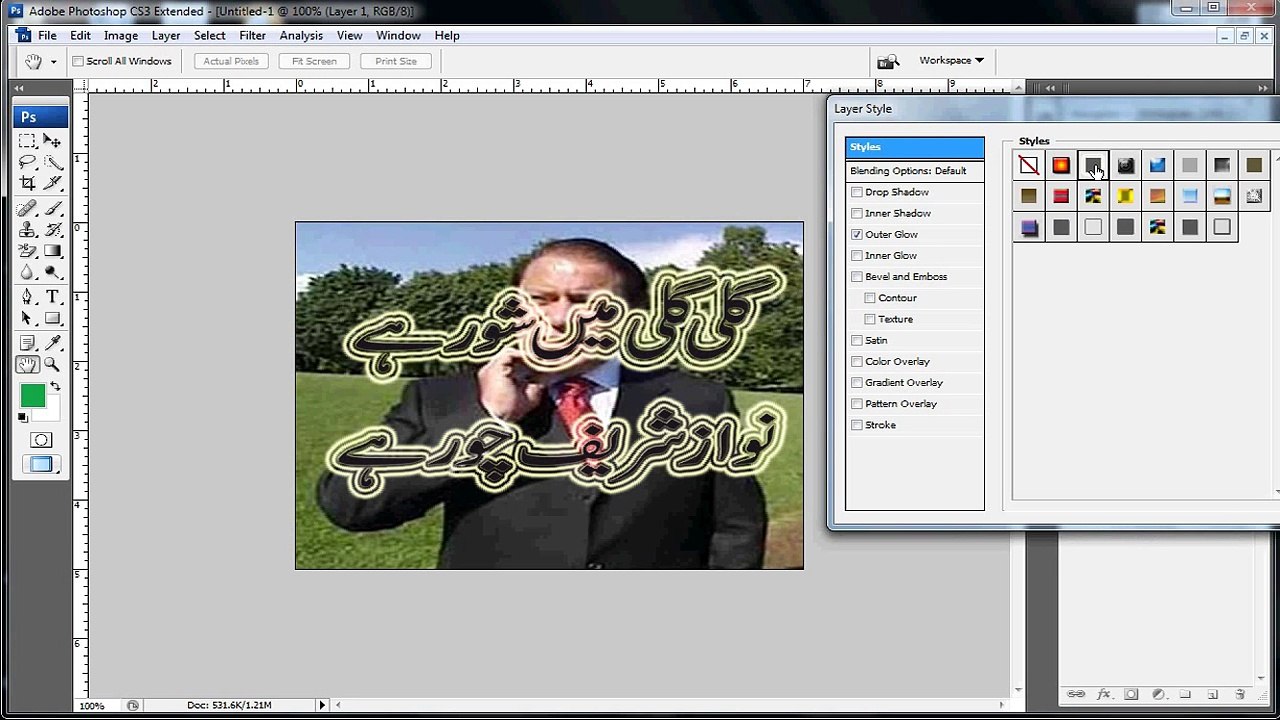Select the Brush tool
1280x720 pixels.
(x=53, y=208)
